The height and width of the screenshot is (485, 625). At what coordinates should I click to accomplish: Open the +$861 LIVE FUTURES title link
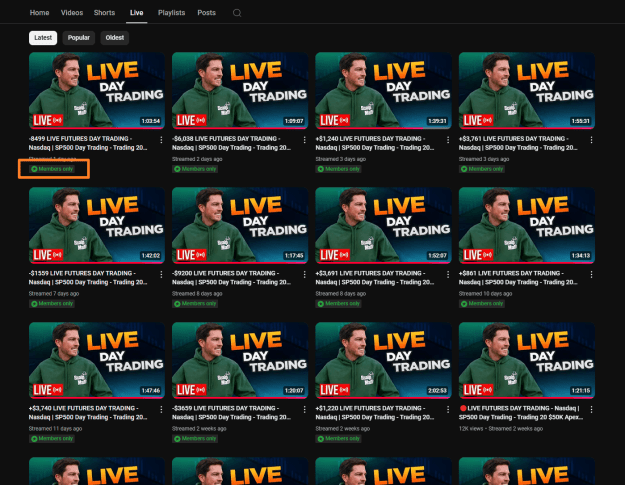pyautogui.click(x=518, y=278)
